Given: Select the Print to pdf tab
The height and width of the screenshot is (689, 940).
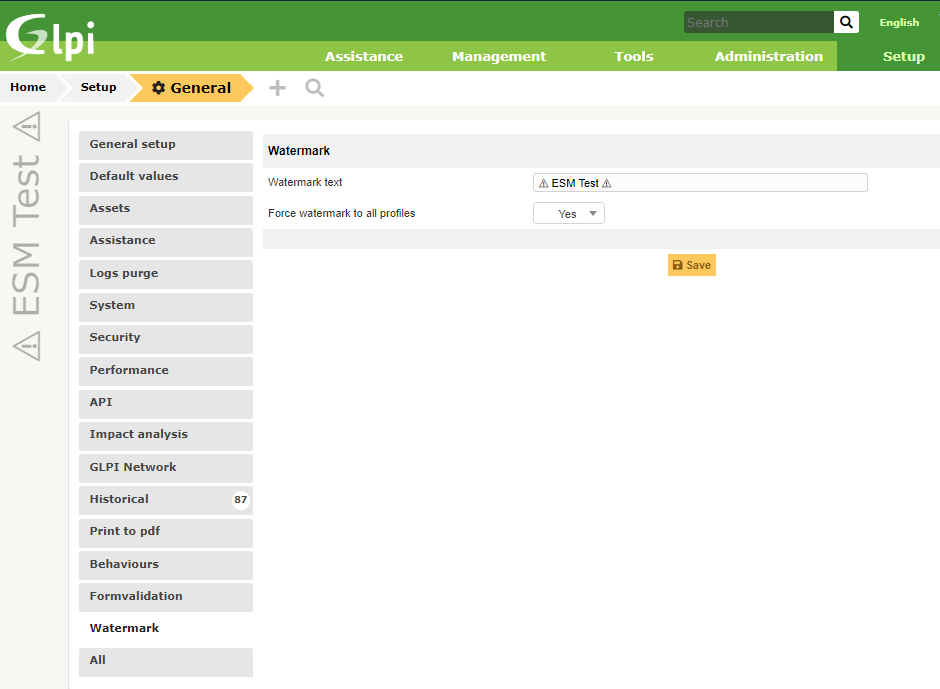Looking at the screenshot, I should coord(165,532).
